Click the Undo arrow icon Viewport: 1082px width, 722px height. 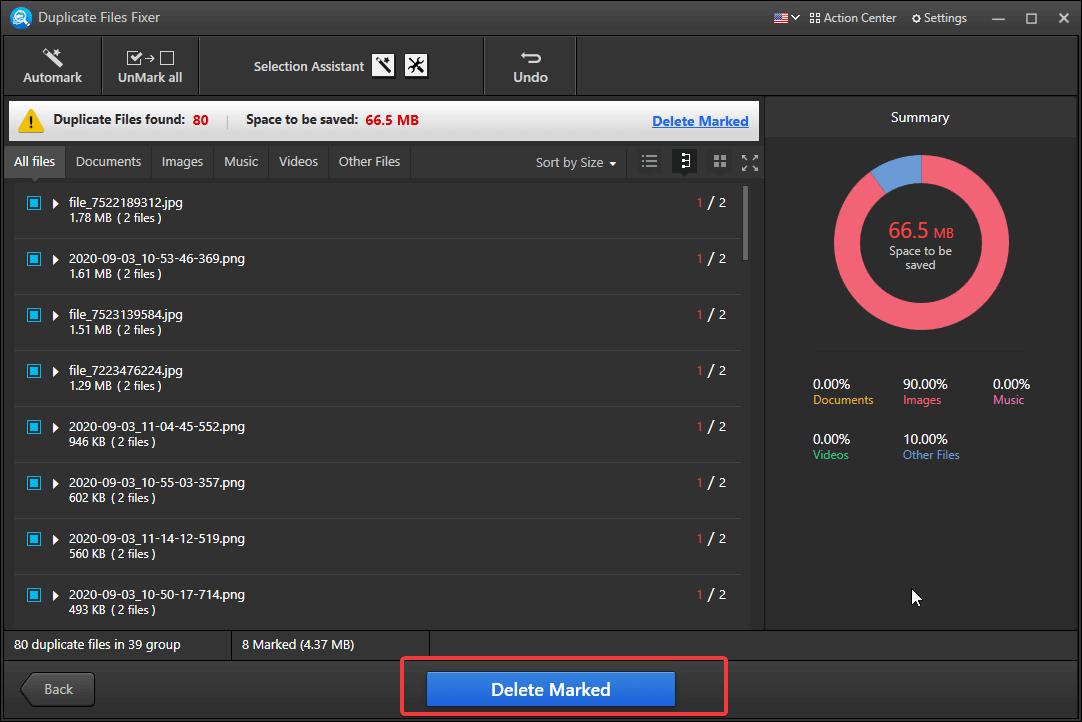point(531,57)
